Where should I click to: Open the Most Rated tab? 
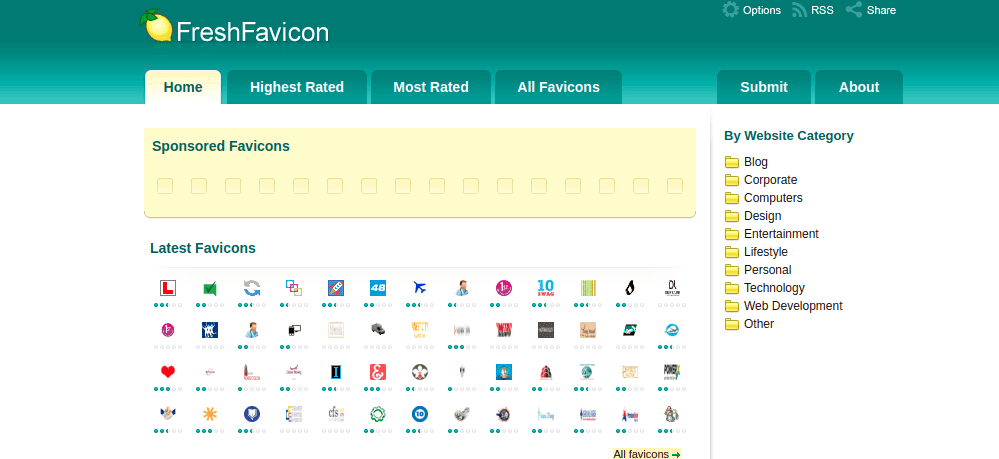coord(431,87)
